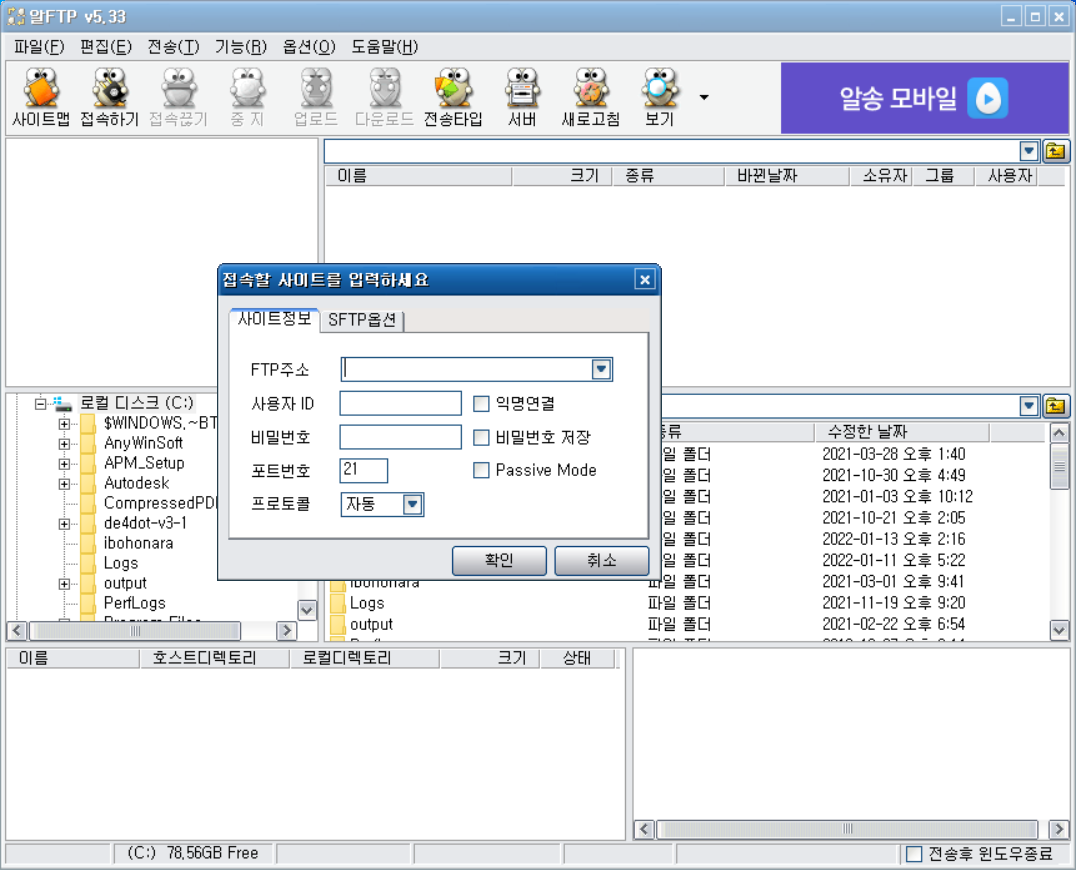The width and height of the screenshot is (1076, 870).
Task: Go up a folder in remote pane
Action: coord(1055,151)
